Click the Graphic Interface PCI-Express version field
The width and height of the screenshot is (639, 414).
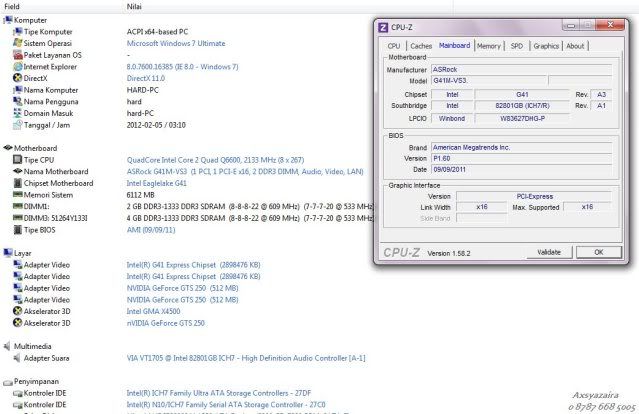[534, 196]
